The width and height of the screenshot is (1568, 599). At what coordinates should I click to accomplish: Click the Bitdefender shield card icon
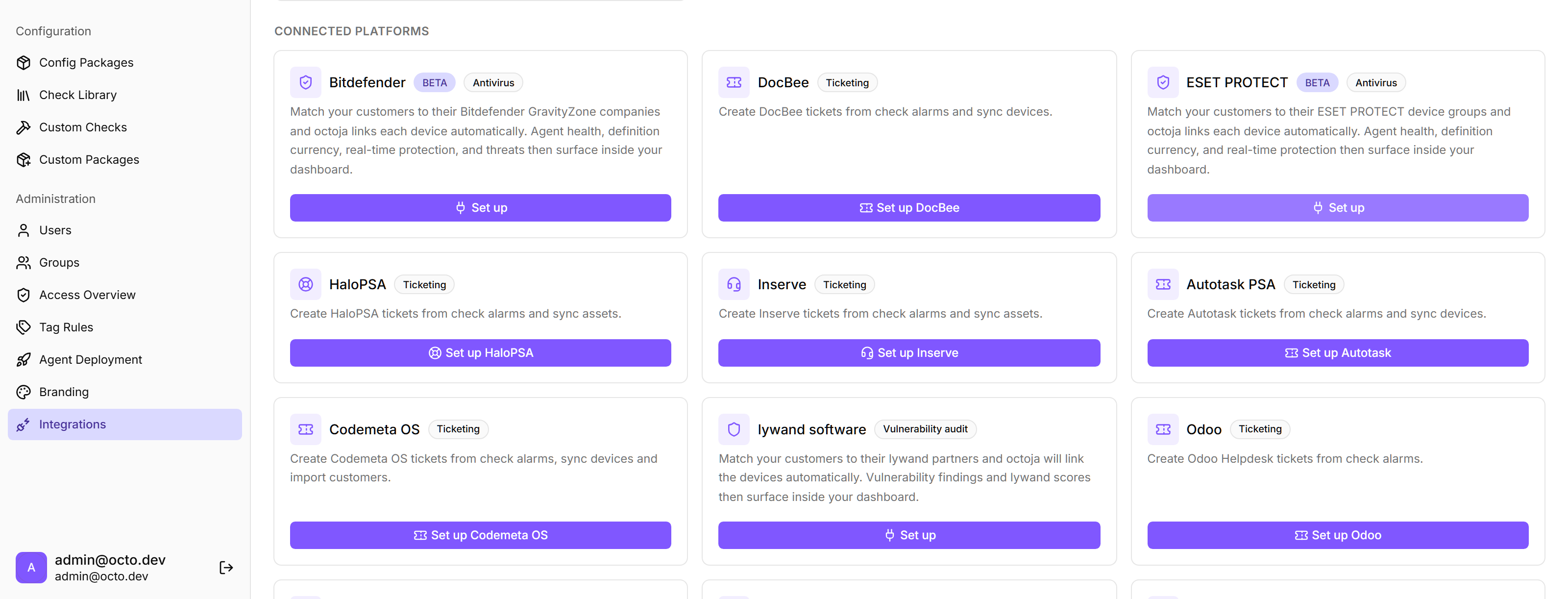click(x=306, y=82)
